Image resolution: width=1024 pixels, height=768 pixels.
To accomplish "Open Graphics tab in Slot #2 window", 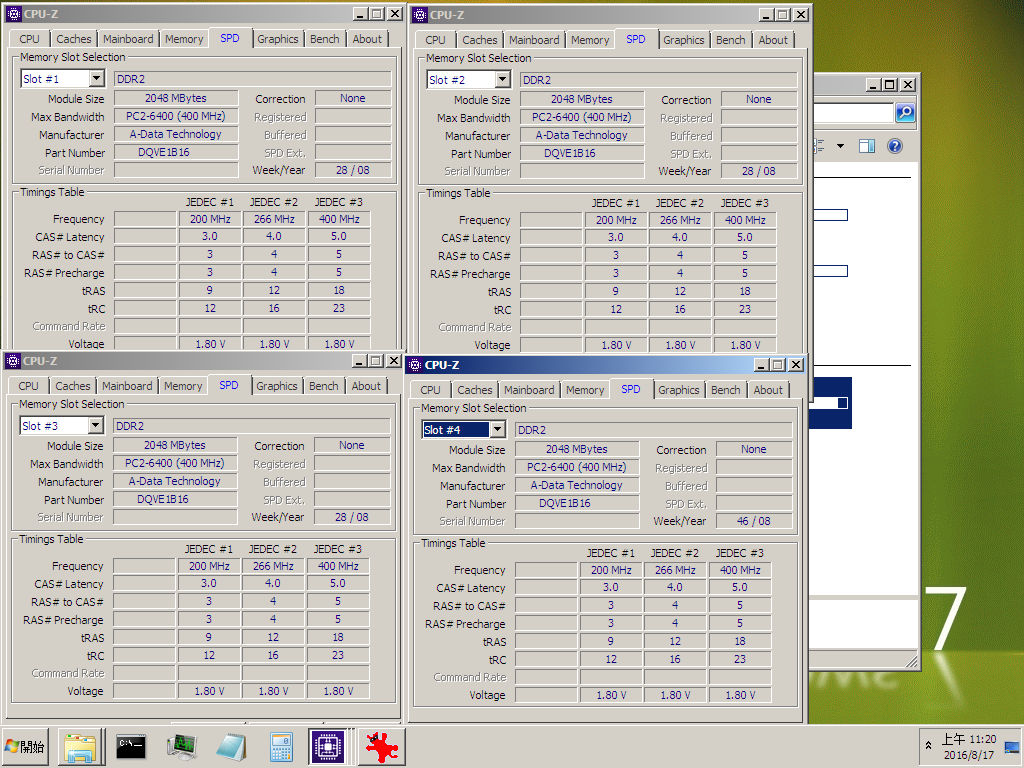I will 684,40.
